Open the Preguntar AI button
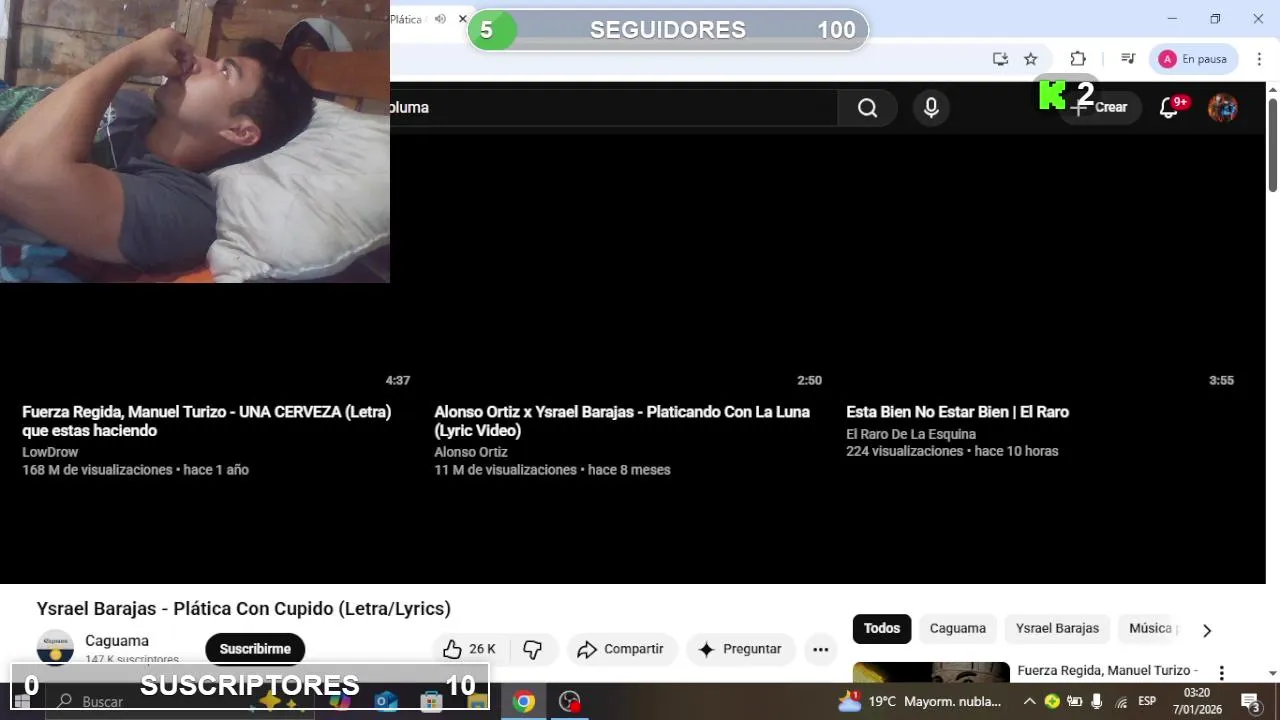 click(x=740, y=649)
